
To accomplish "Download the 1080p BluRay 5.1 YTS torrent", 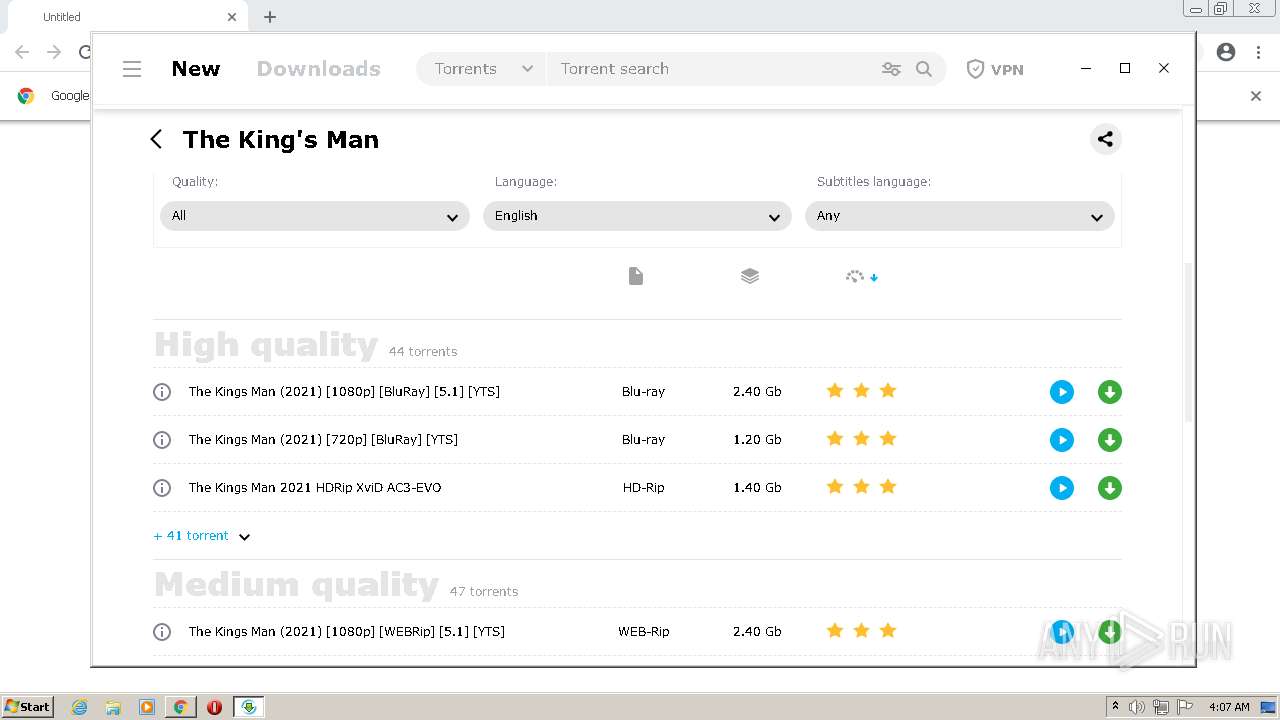I will click(1110, 392).
